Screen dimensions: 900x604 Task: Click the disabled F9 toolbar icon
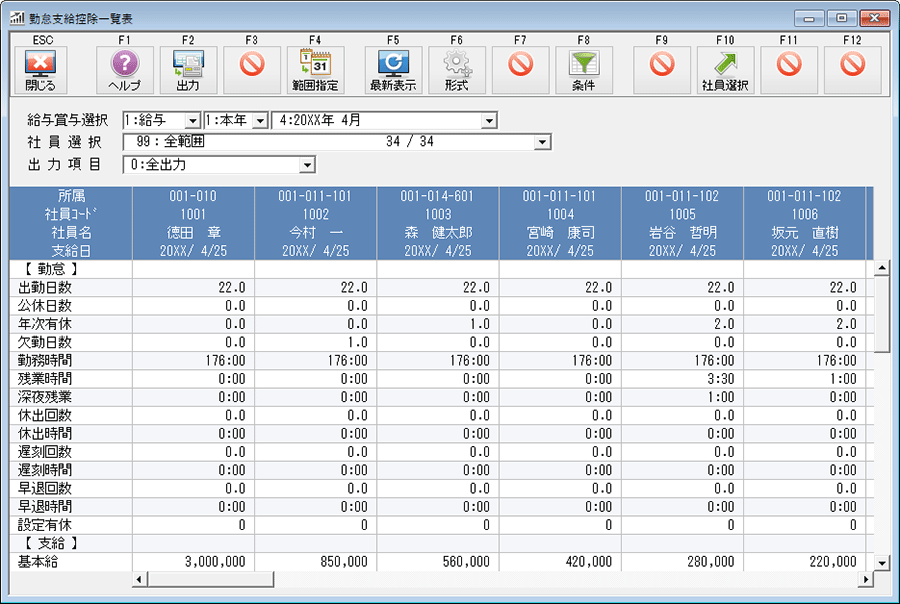coord(662,70)
